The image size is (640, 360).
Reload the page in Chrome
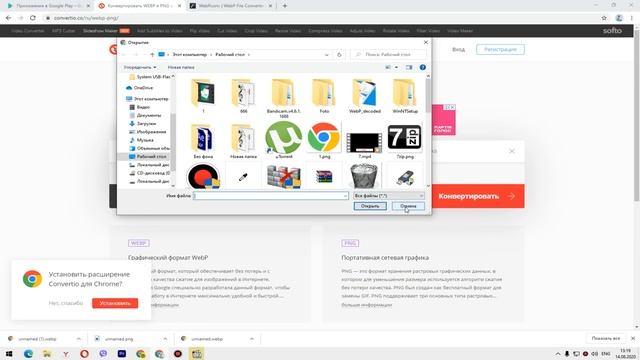[33, 18]
